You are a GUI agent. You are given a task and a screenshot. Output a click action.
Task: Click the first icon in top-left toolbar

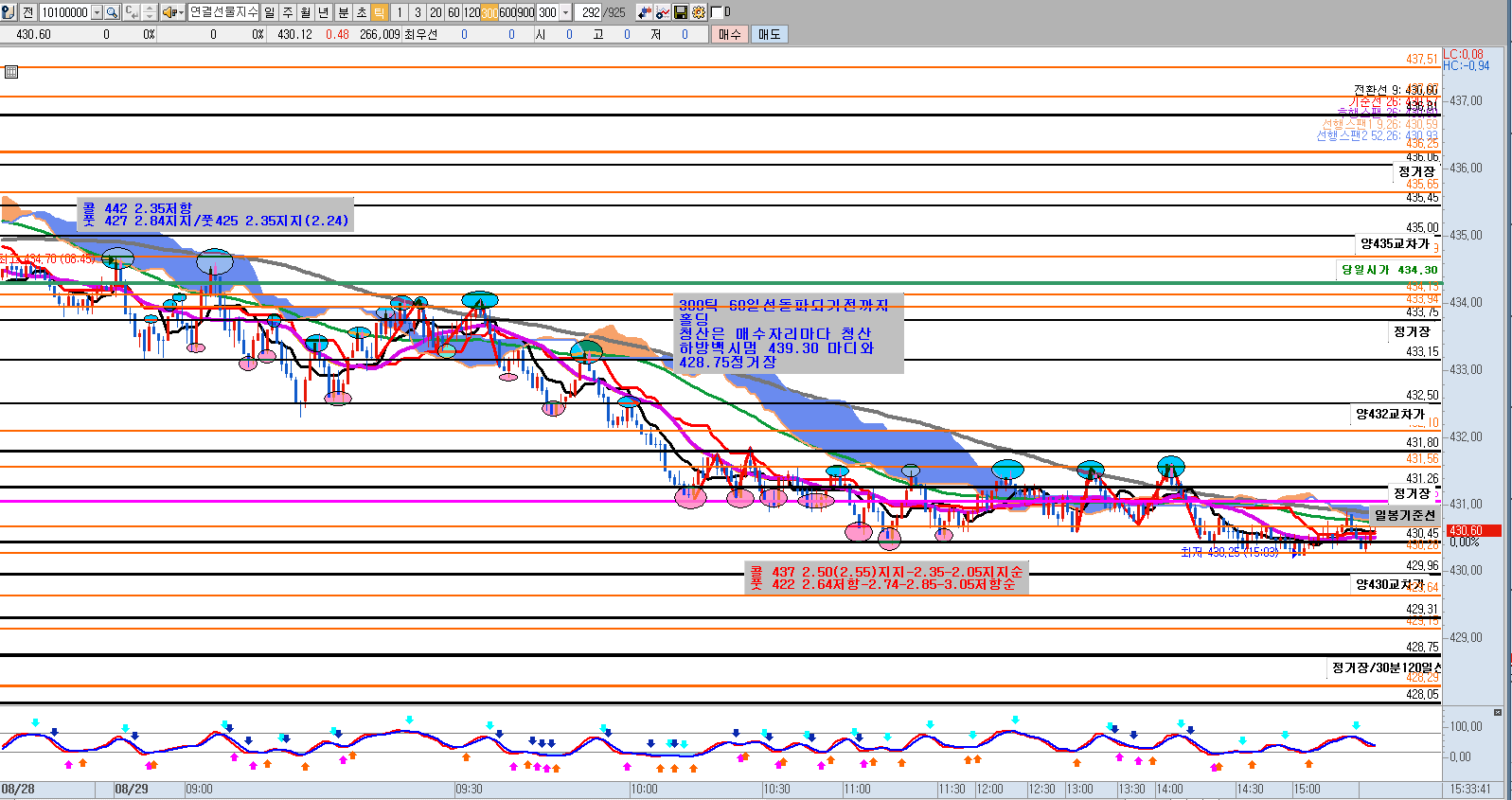click(9, 12)
